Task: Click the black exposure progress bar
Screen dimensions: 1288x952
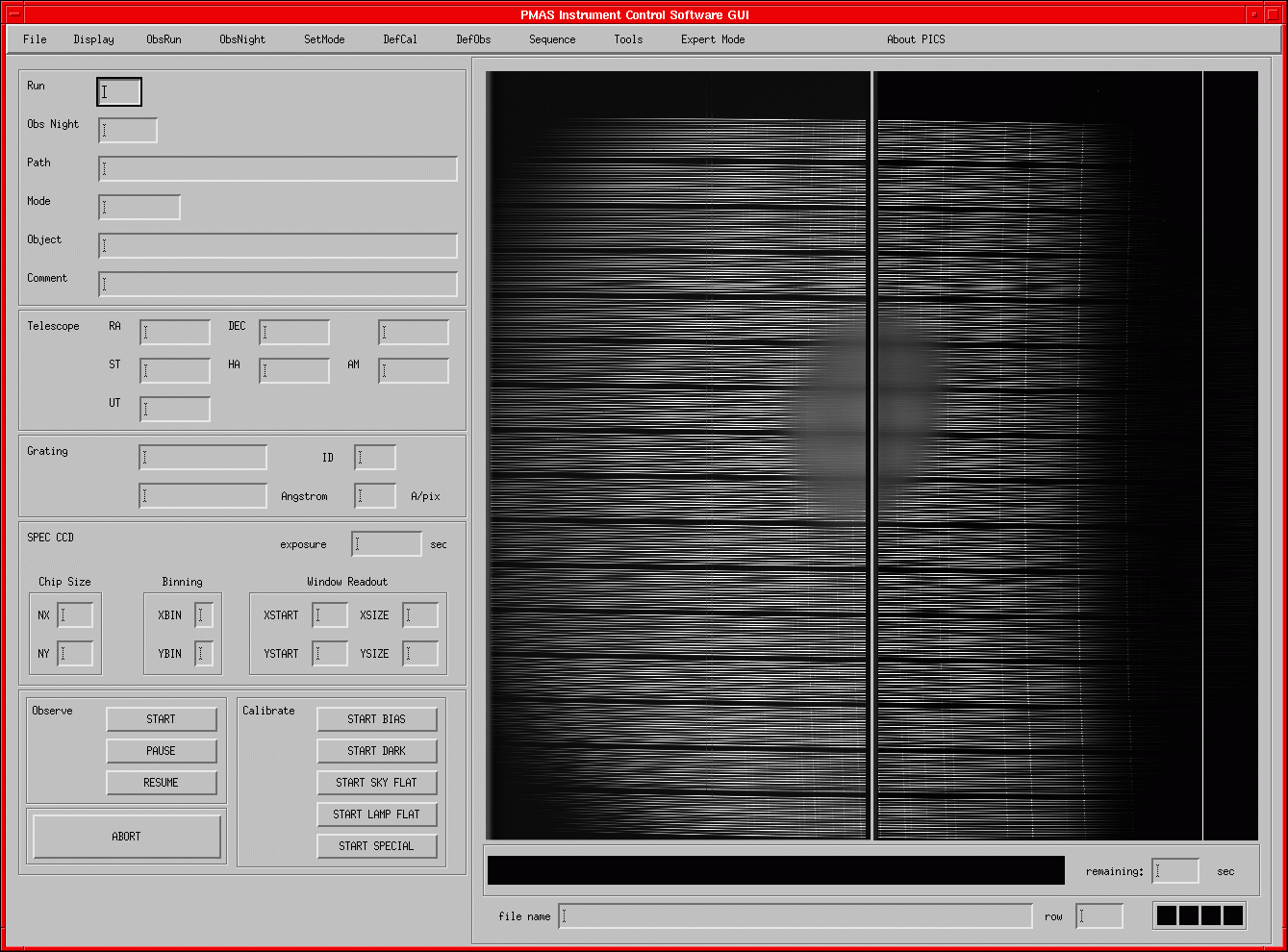Action: click(x=775, y=870)
